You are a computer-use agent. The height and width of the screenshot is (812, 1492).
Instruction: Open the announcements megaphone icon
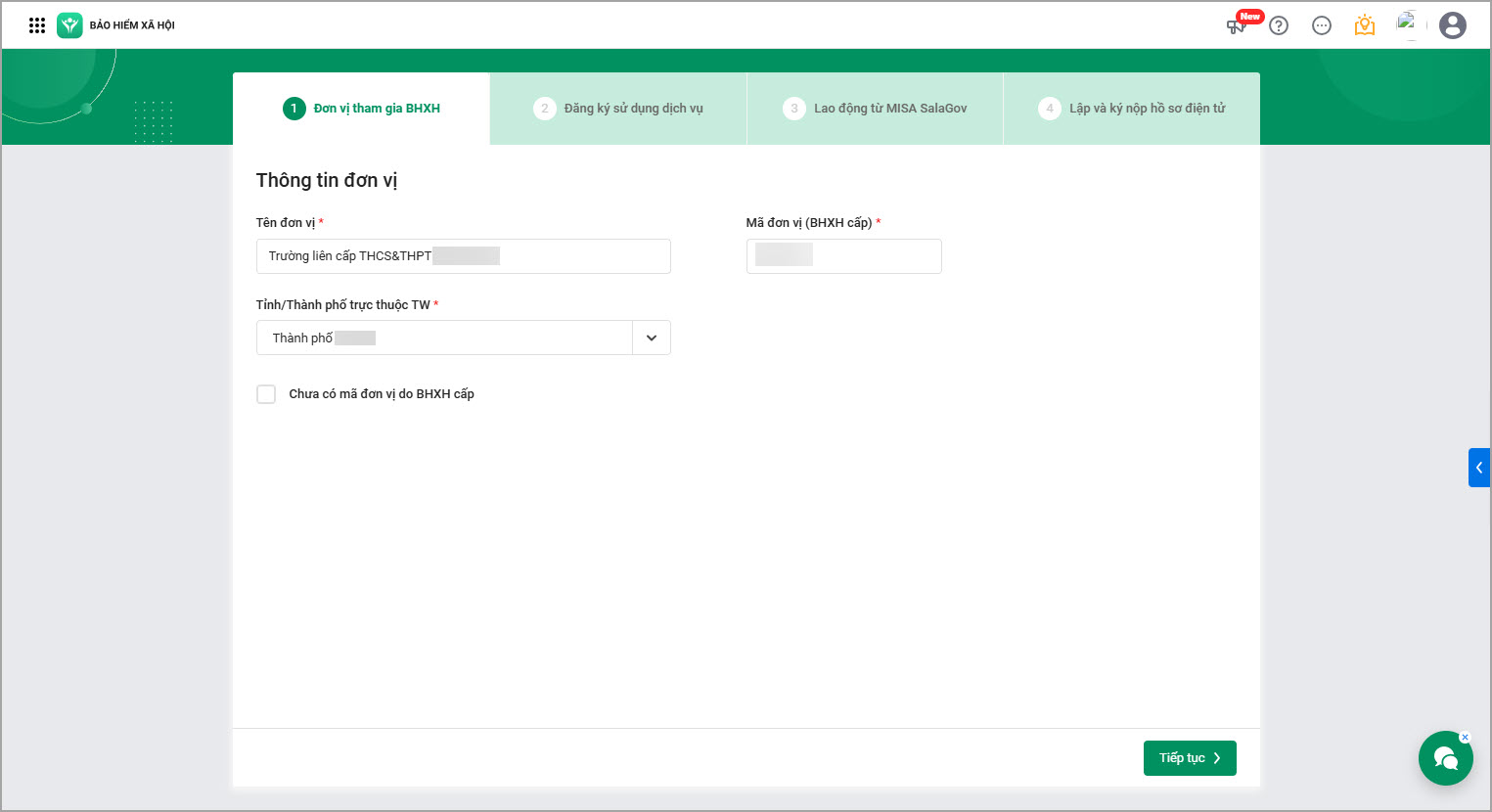tap(1237, 25)
